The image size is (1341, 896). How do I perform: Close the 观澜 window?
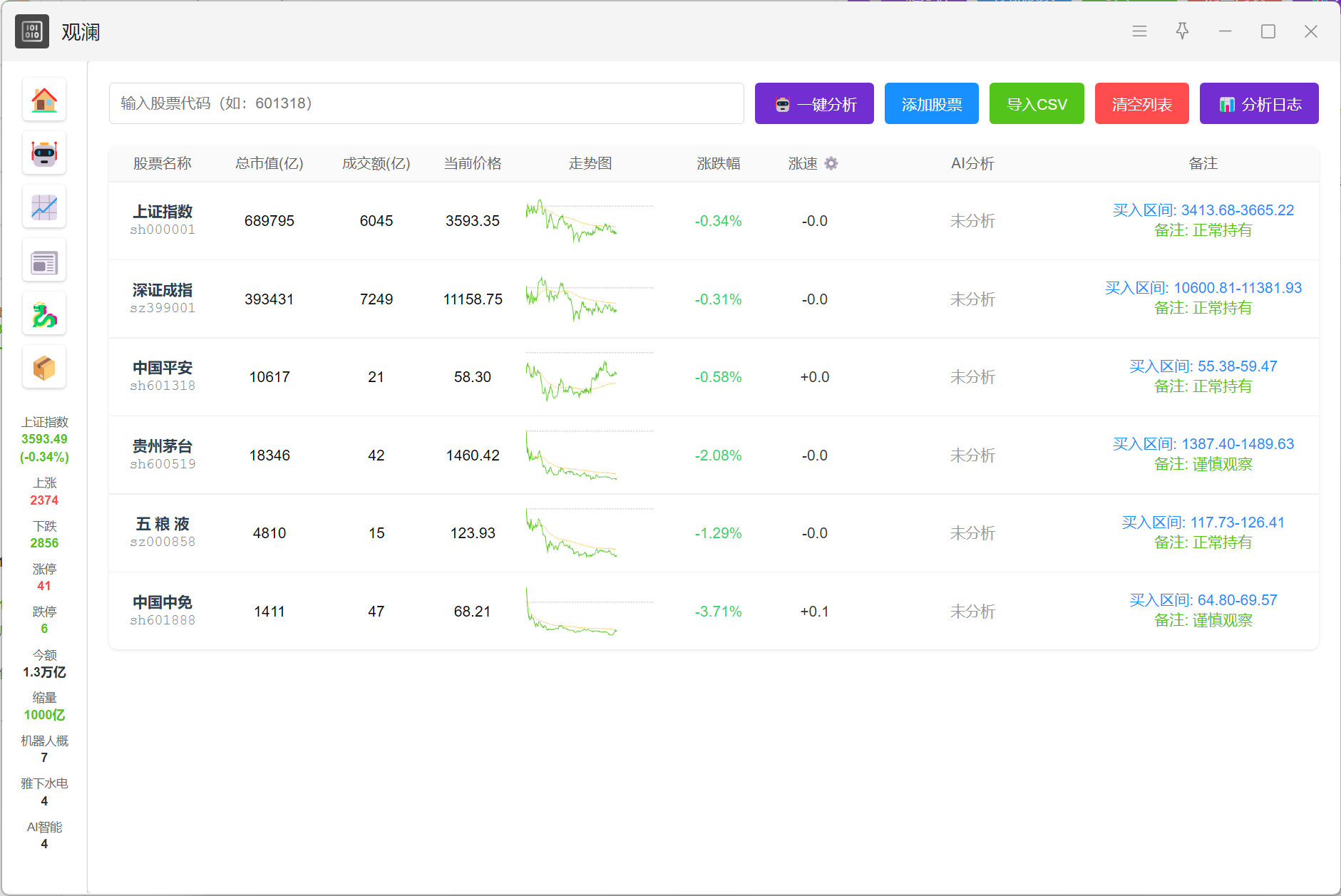click(1310, 31)
